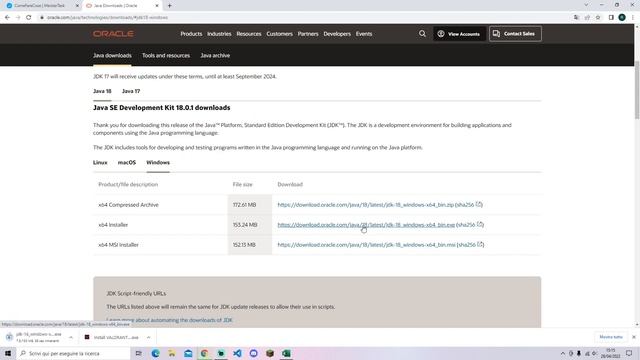
Task: Open Excel from the taskbar
Action: [x=286, y=353]
